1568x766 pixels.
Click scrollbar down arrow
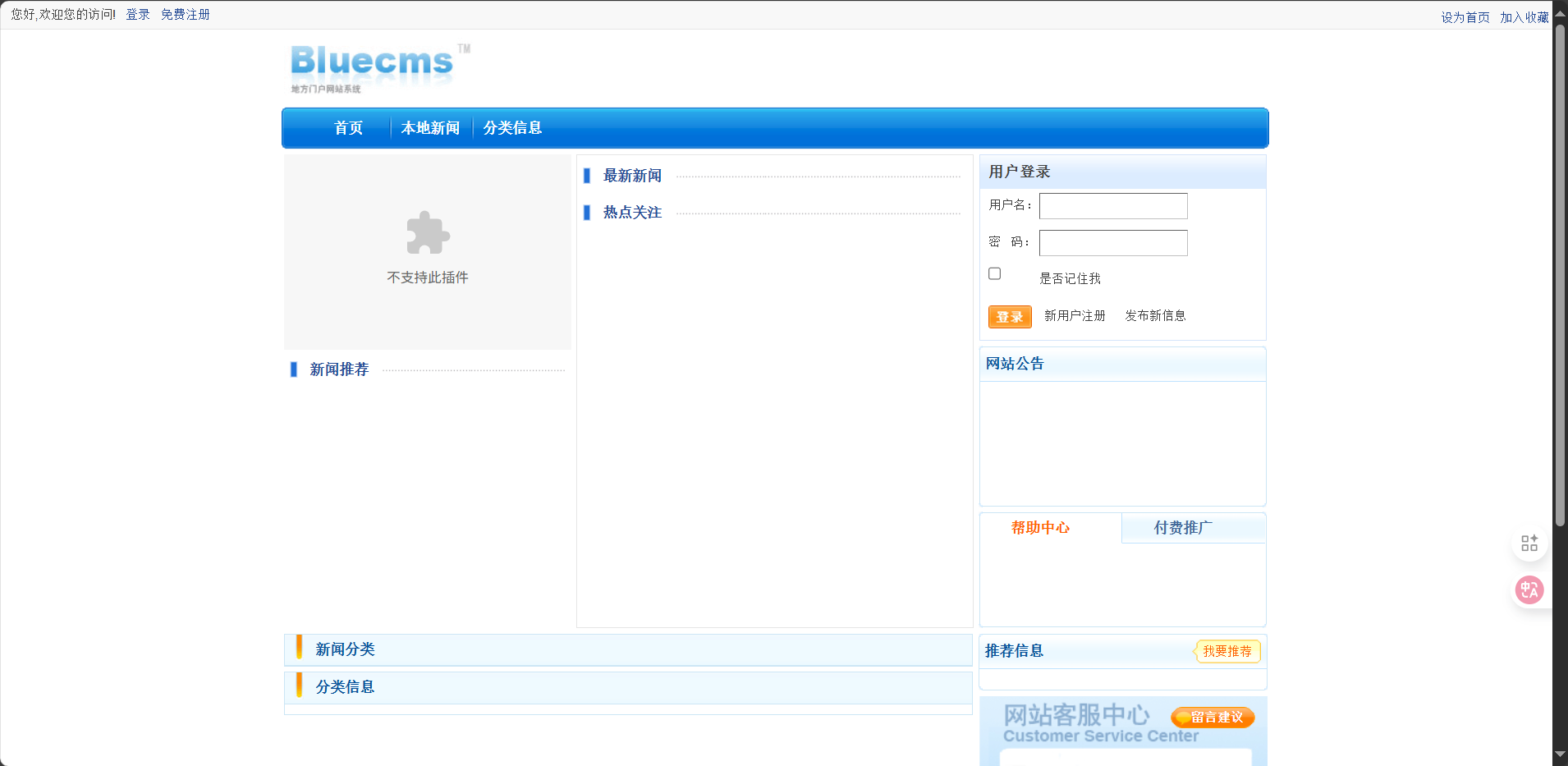point(1560,755)
